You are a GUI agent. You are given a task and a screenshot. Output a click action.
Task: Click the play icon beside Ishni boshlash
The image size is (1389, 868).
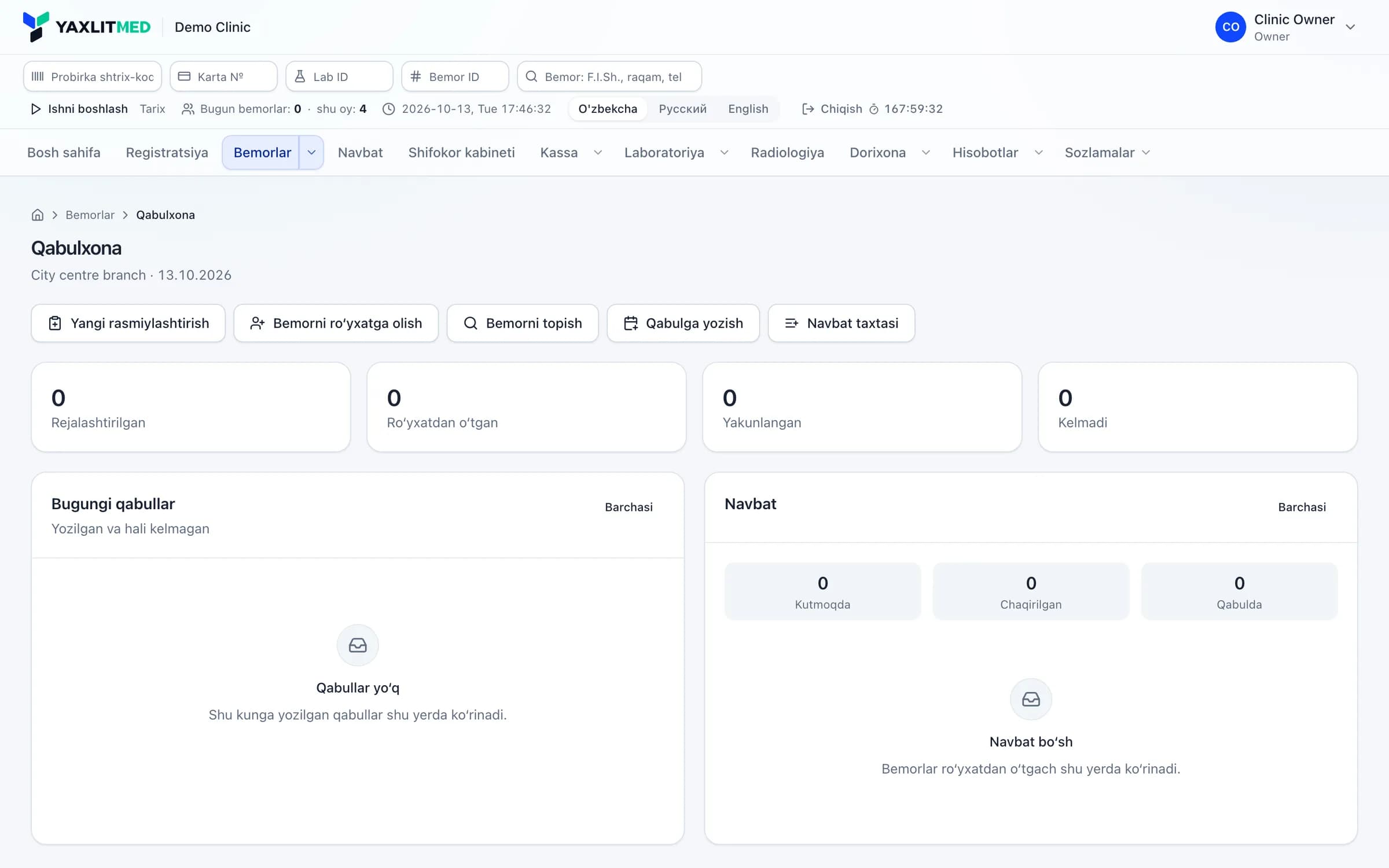click(x=36, y=109)
